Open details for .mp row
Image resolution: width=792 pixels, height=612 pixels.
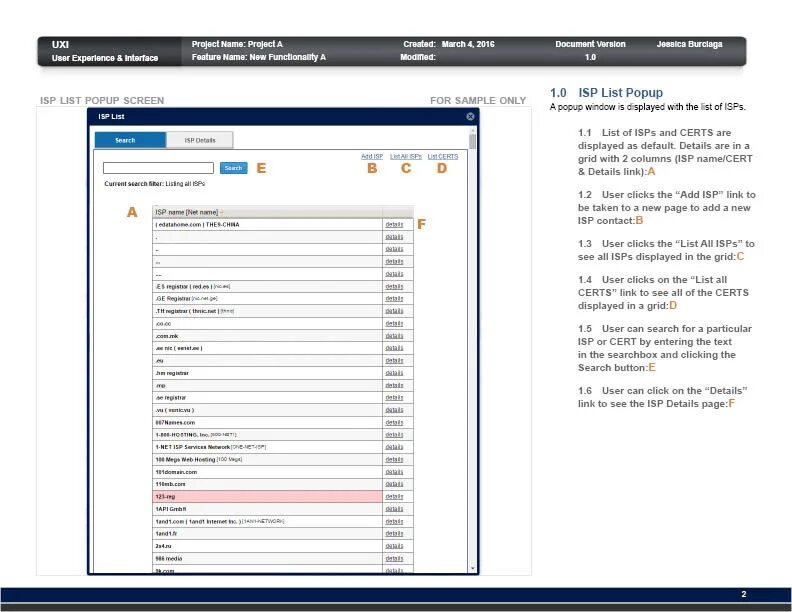point(394,385)
